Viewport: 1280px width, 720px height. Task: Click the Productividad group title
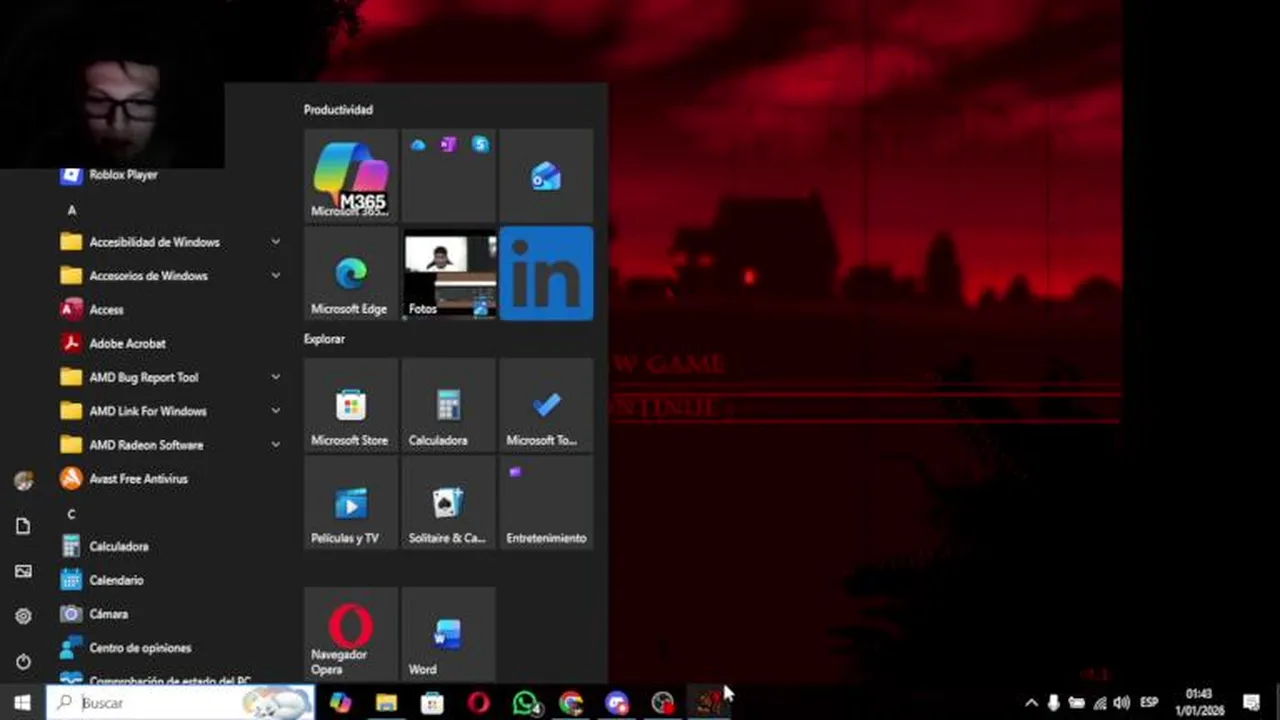coord(338,110)
